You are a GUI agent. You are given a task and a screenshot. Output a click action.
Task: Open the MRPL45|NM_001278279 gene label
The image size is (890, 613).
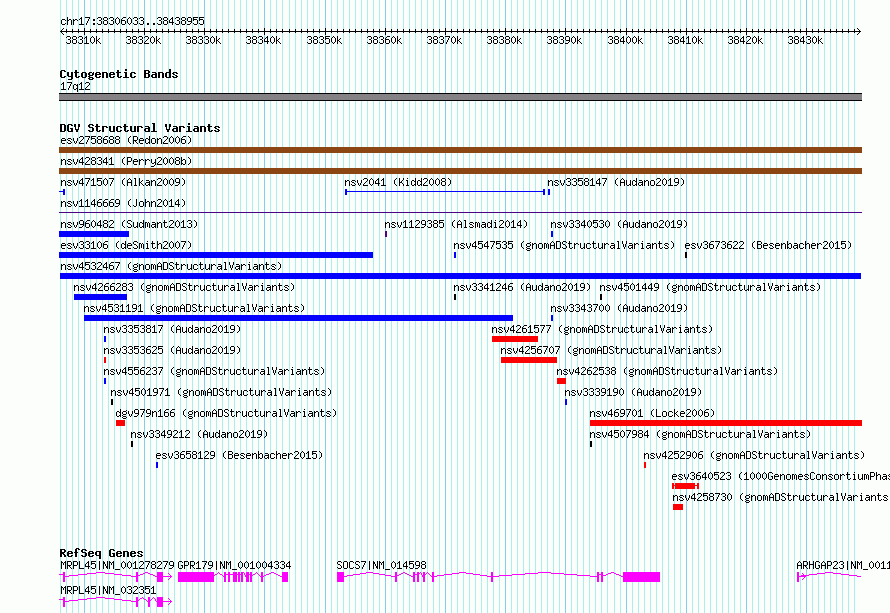tap(117, 565)
